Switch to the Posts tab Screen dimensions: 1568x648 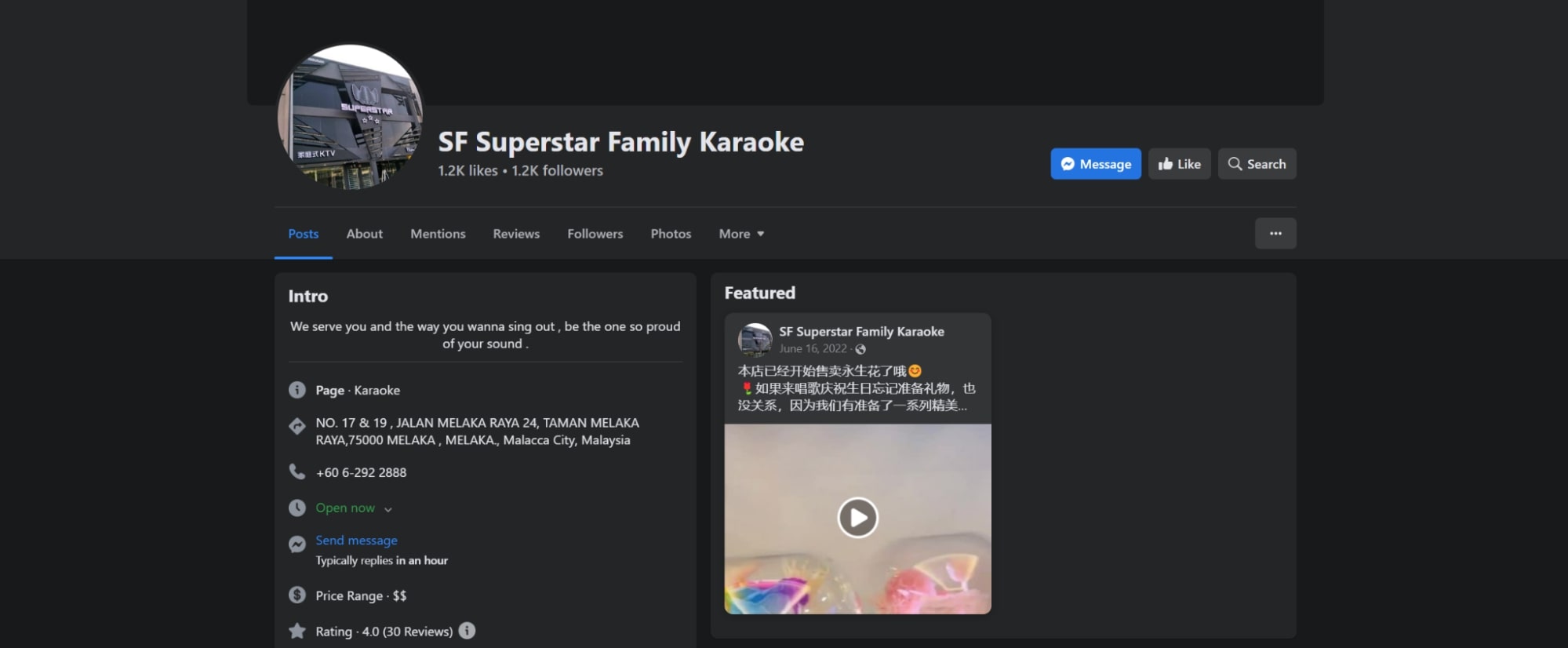pos(304,234)
